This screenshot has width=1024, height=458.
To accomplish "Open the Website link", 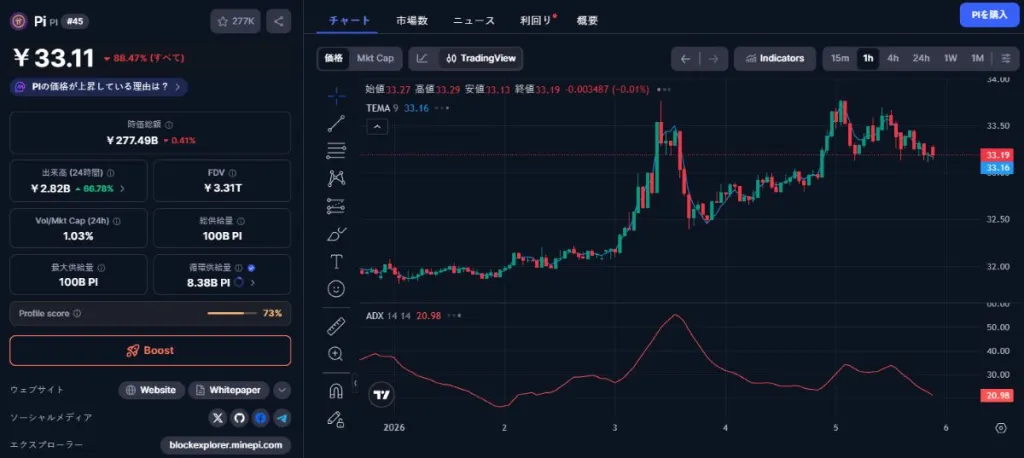I will [x=152, y=390].
